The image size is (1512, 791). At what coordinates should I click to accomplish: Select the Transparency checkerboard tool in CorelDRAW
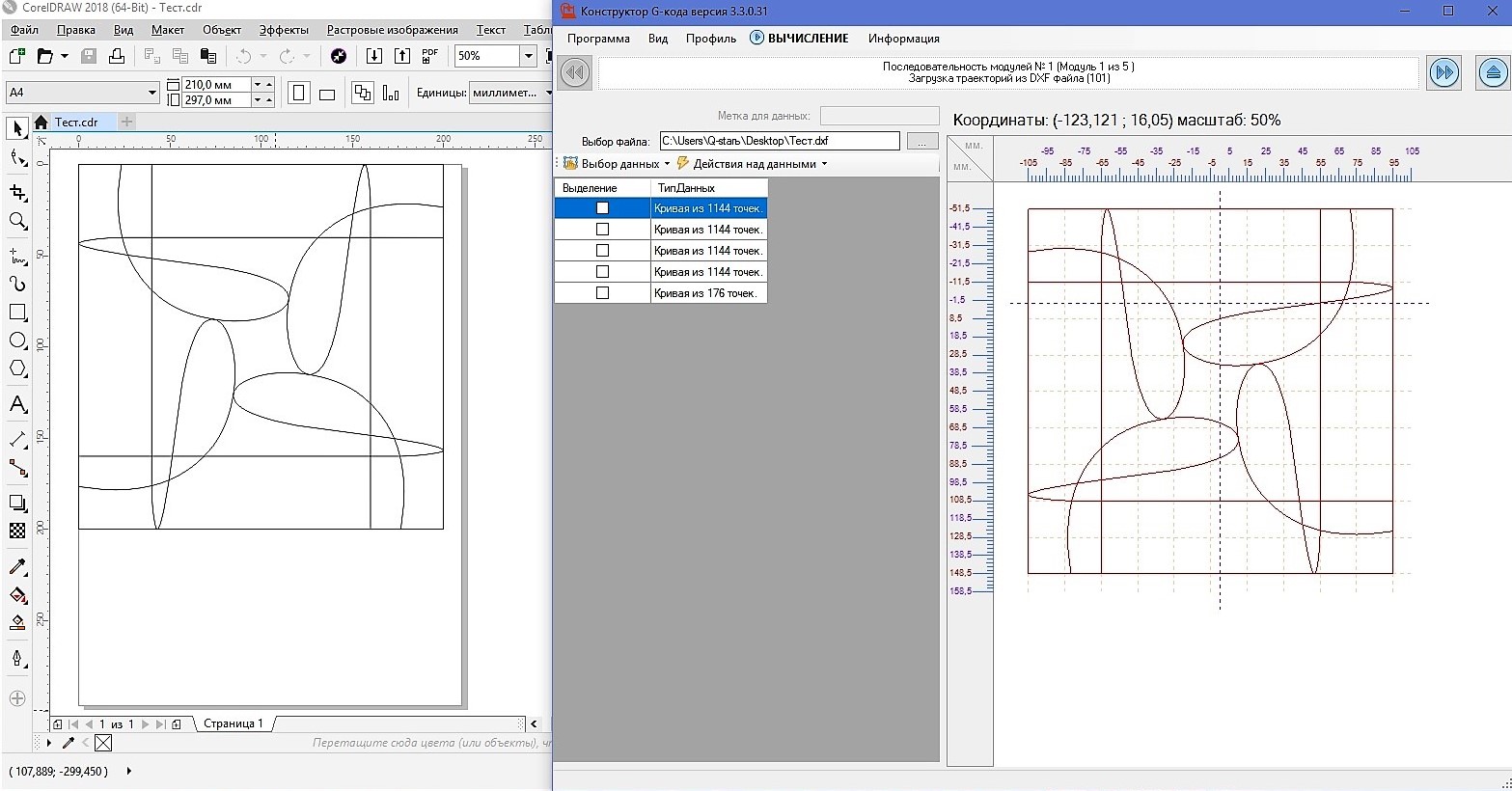pos(17,531)
